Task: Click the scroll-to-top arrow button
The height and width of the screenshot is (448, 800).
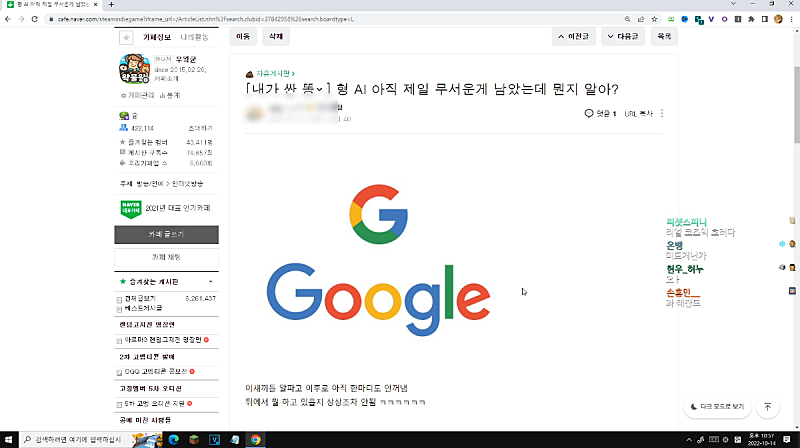Action: (767, 407)
